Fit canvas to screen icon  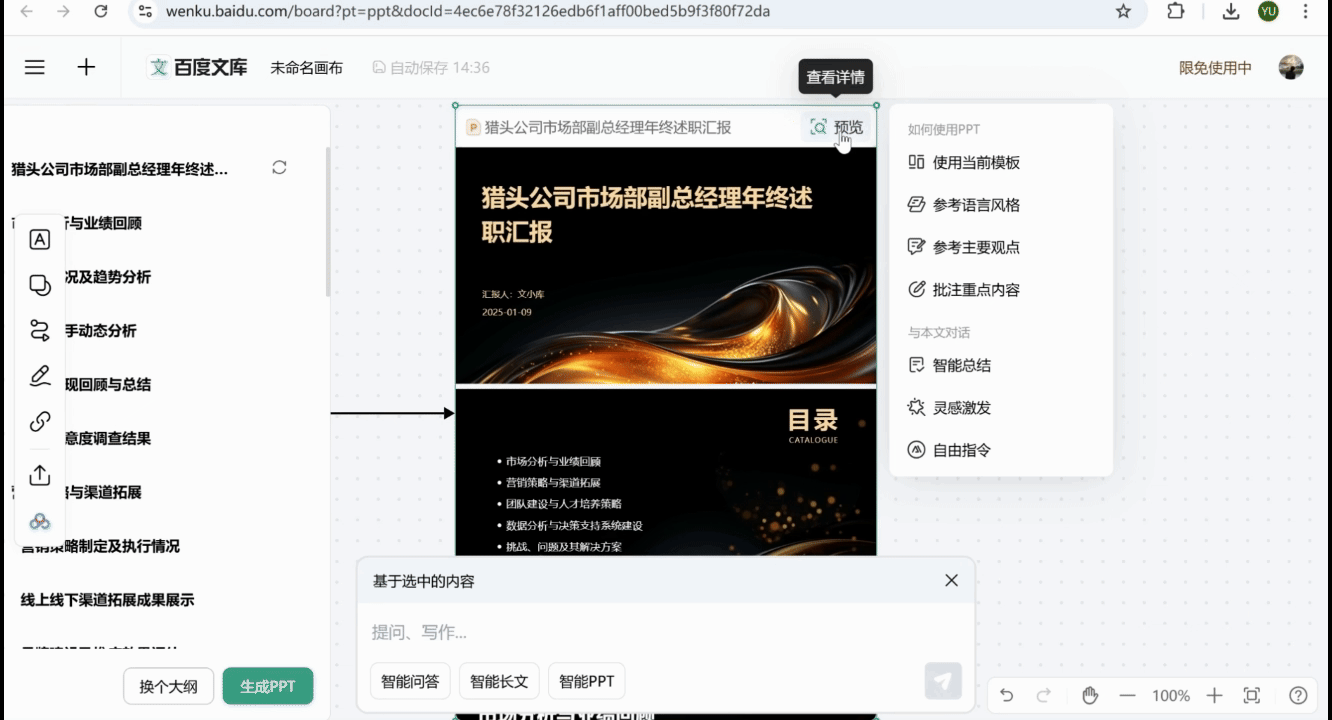[1251, 695]
